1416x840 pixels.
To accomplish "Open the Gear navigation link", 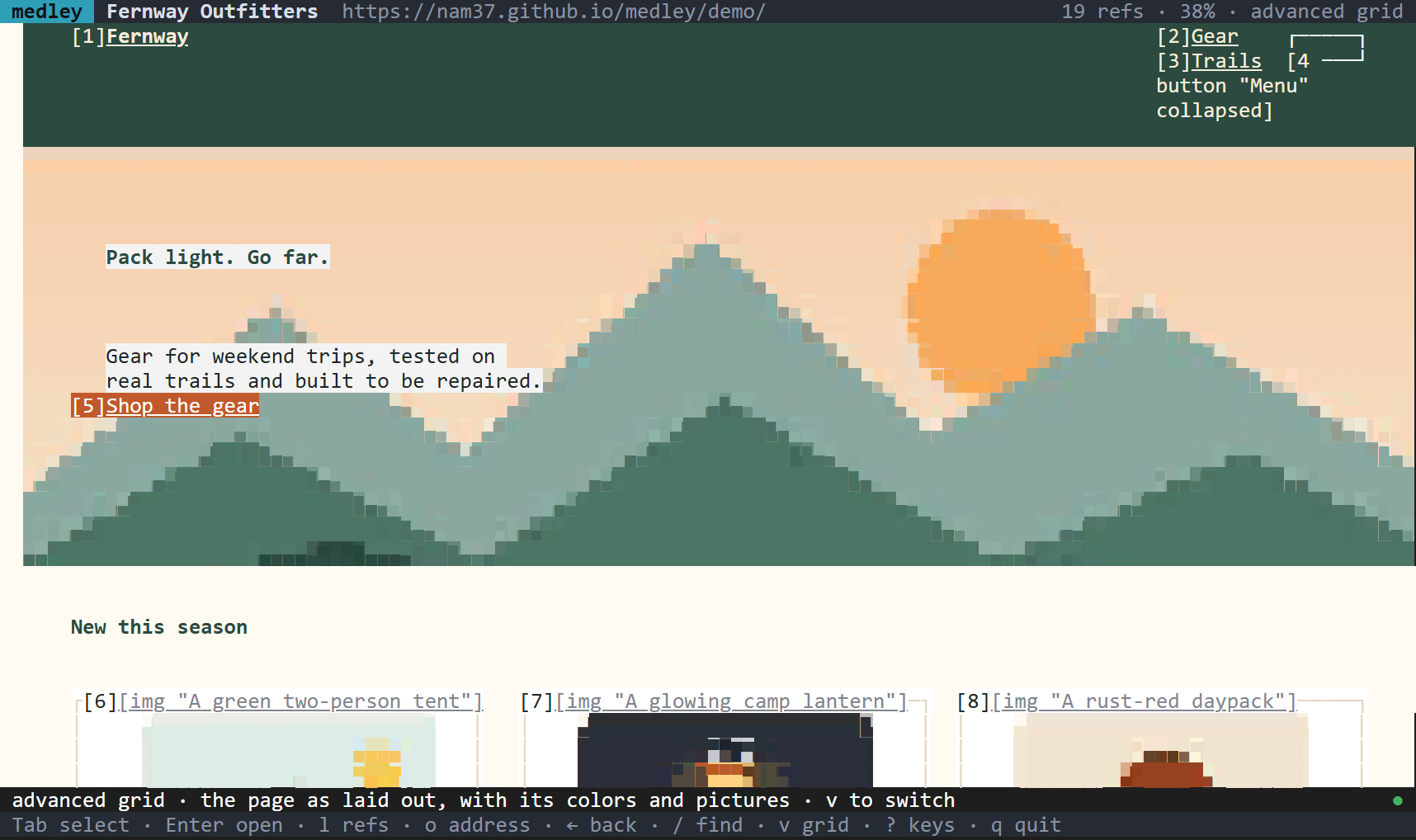I will [1197, 37].
